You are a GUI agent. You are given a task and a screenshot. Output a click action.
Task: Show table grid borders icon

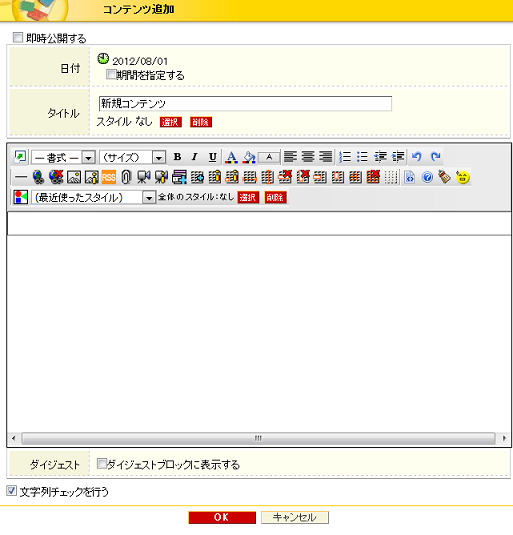pos(391,177)
